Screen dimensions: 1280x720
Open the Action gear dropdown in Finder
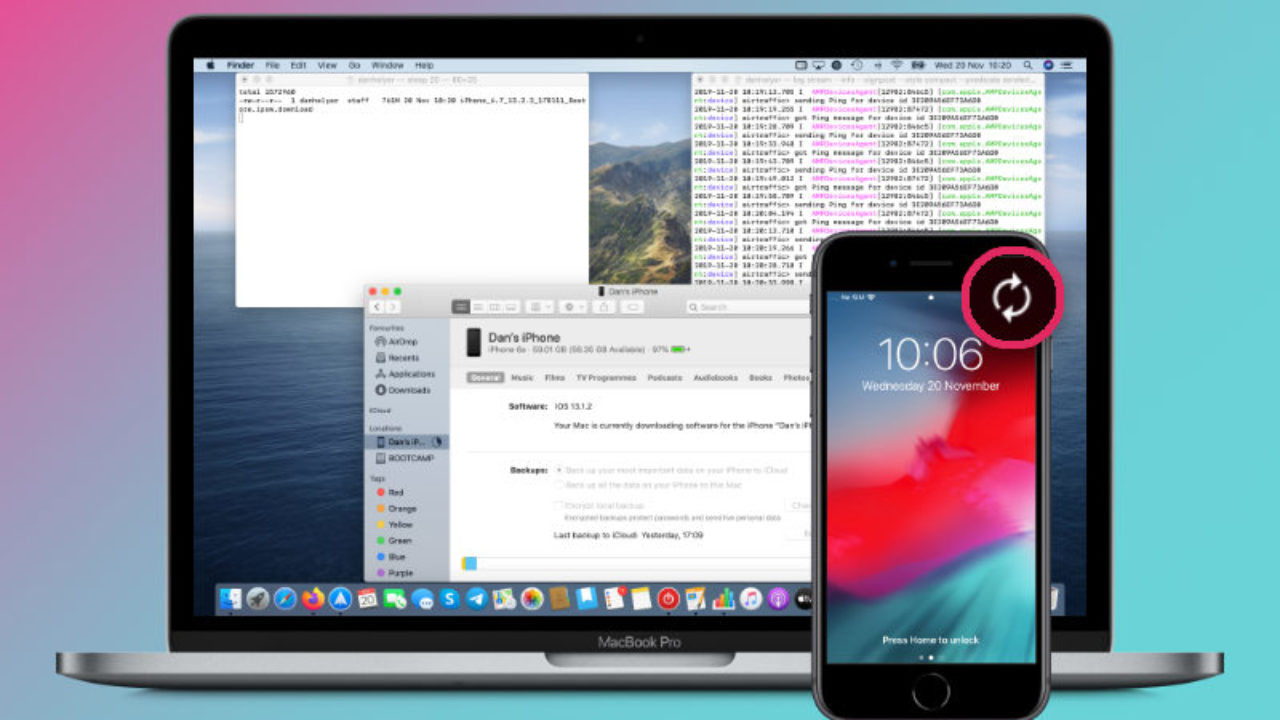pos(574,307)
